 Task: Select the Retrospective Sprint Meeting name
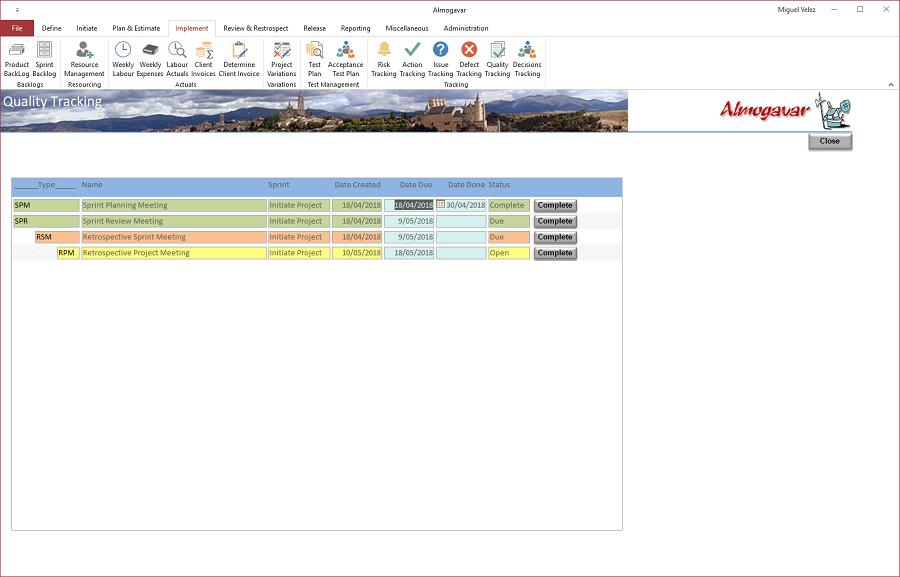[x=174, y=237]
